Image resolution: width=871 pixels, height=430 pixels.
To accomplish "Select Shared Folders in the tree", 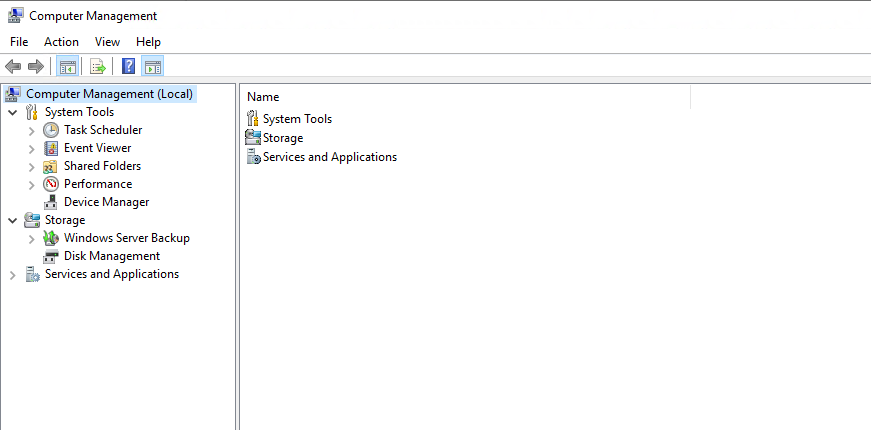I will 103,166.
